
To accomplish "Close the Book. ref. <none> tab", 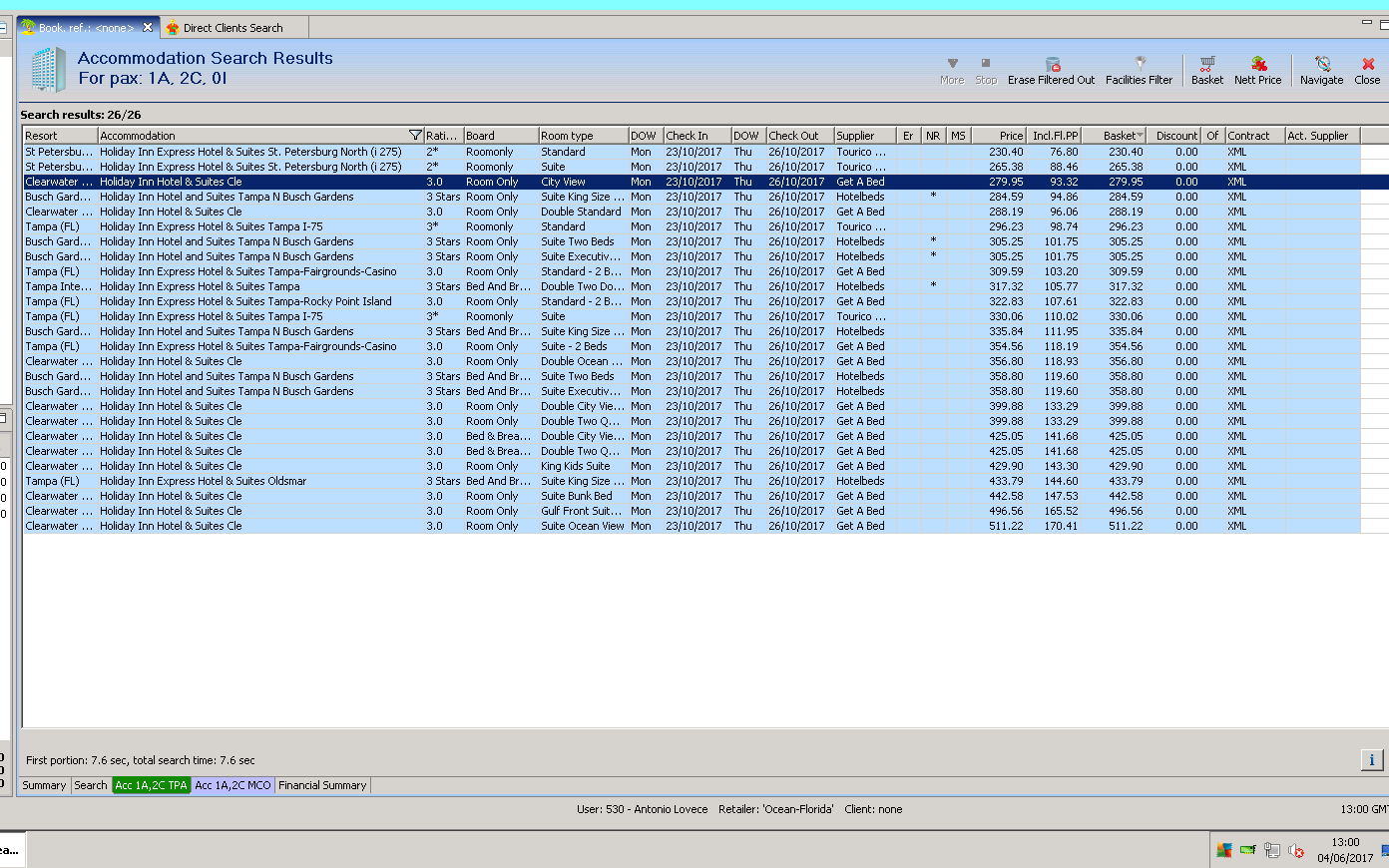I will 148,27.
